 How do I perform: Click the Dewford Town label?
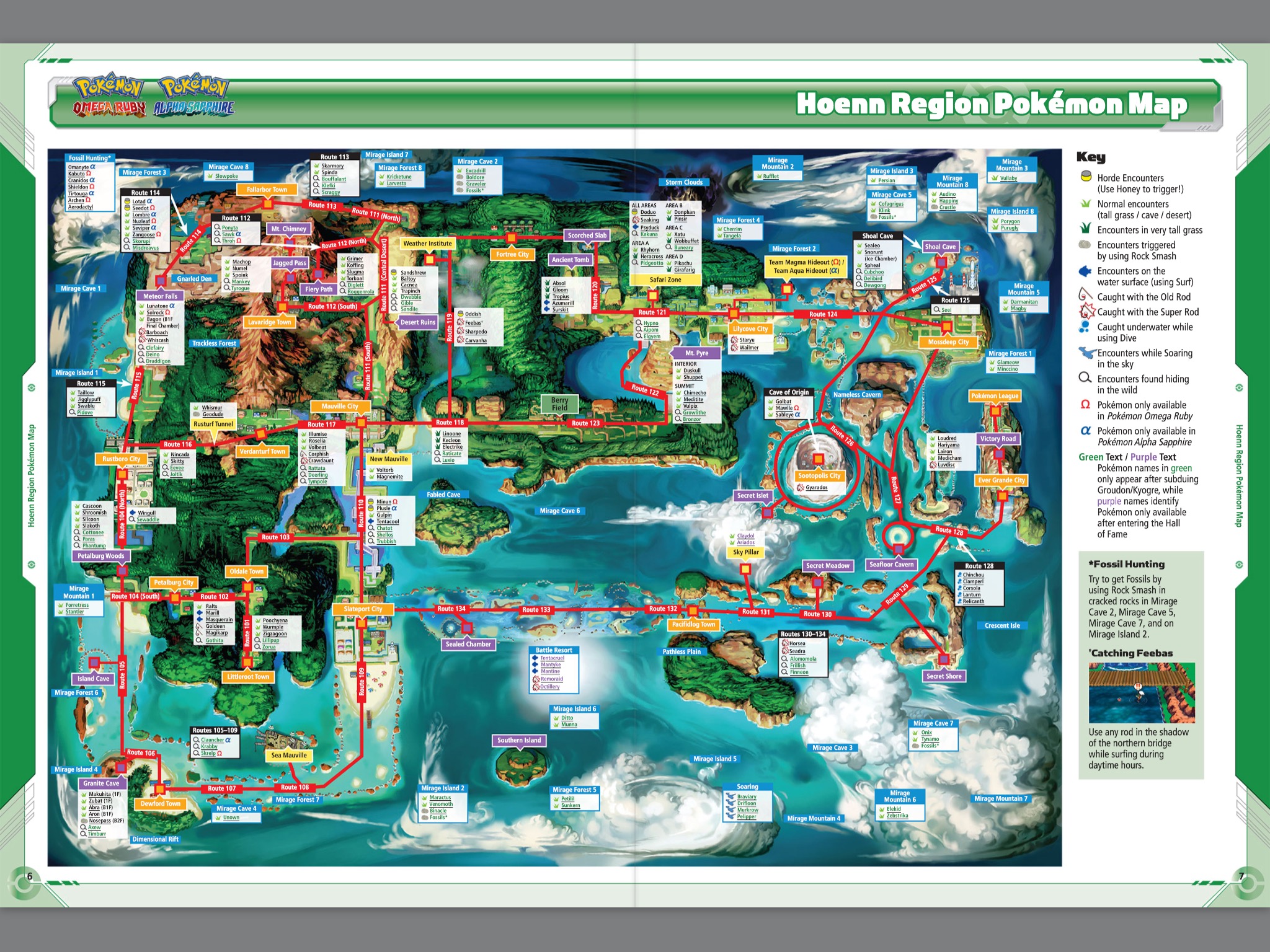(160, 804)
